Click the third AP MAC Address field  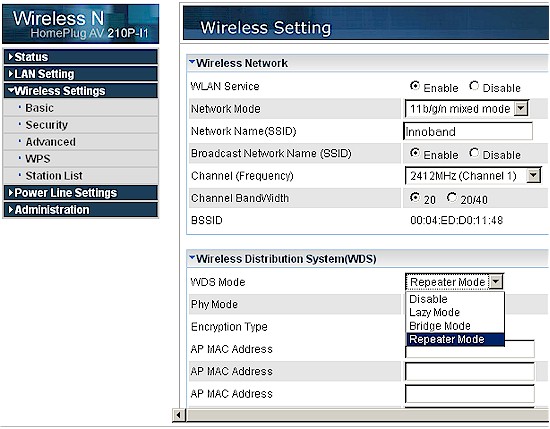(x=470, y=394)
